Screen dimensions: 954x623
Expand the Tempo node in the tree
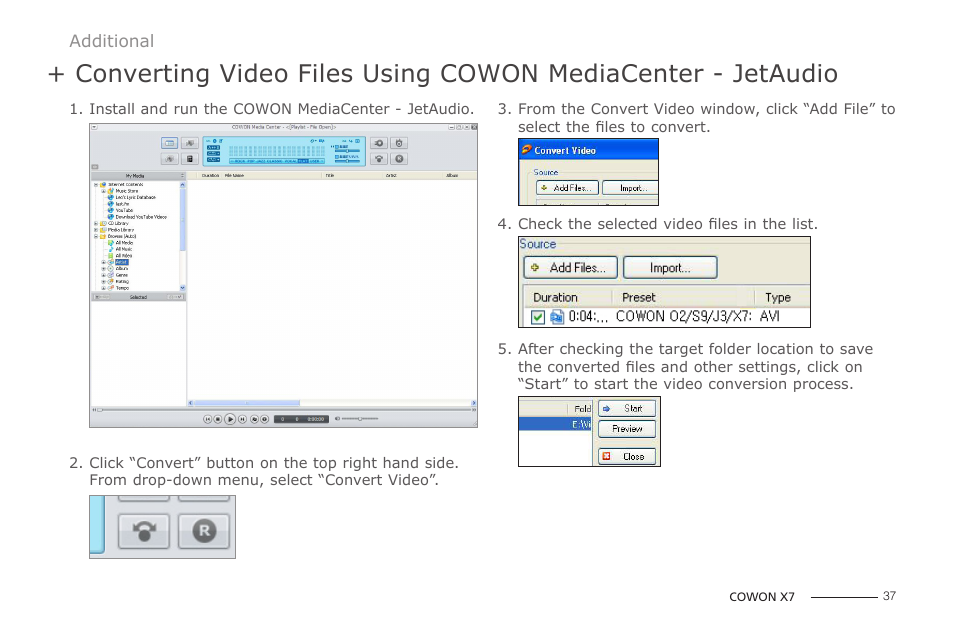point(103,288)
